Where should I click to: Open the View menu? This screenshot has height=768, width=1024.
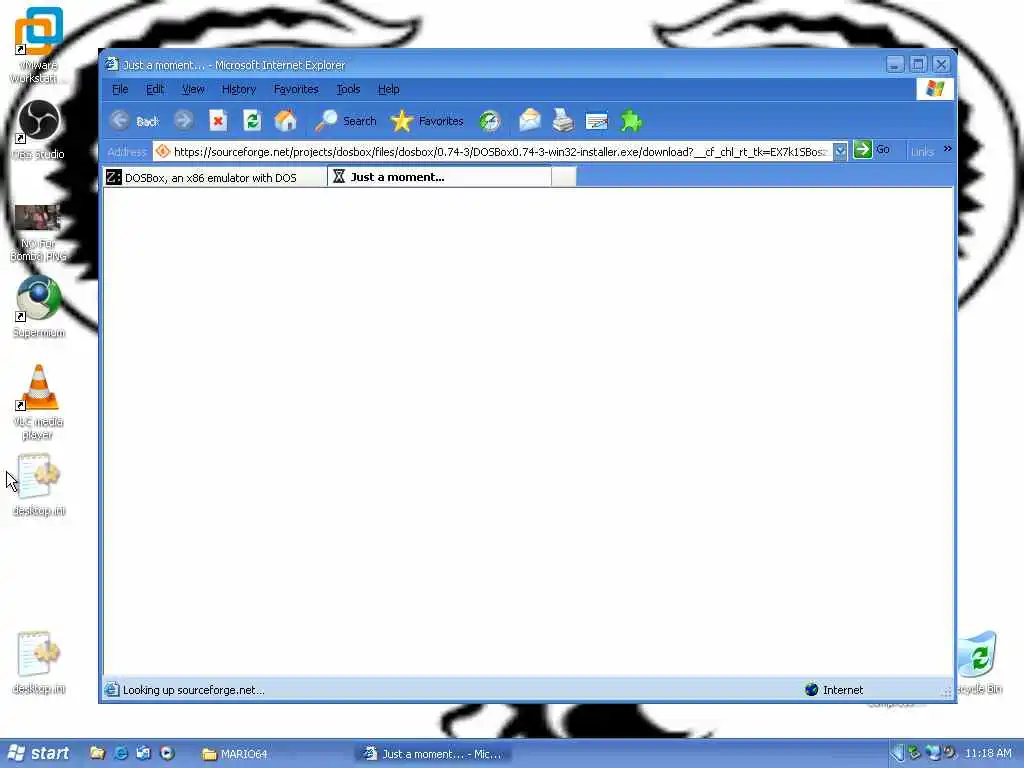point(193,89)
